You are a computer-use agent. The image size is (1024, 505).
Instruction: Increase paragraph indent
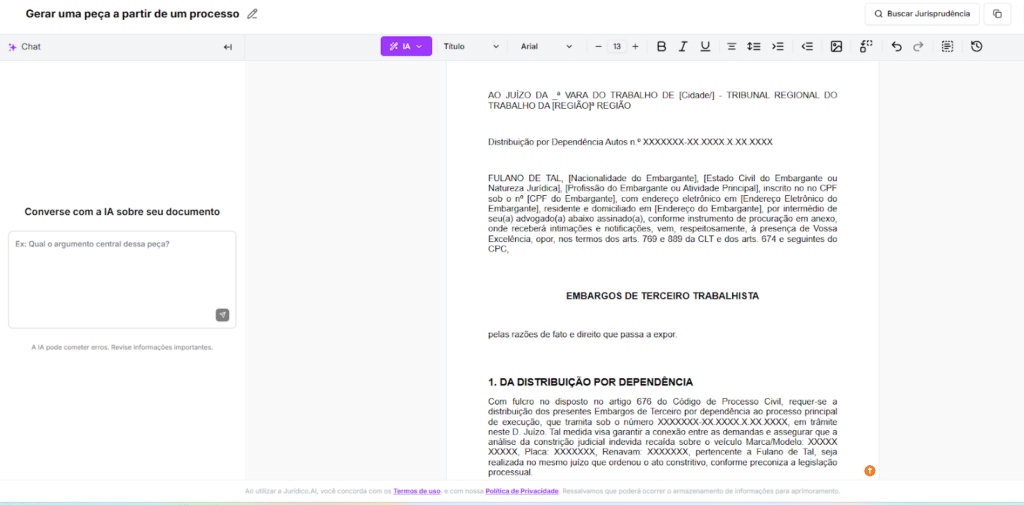[x=777, y=46]
